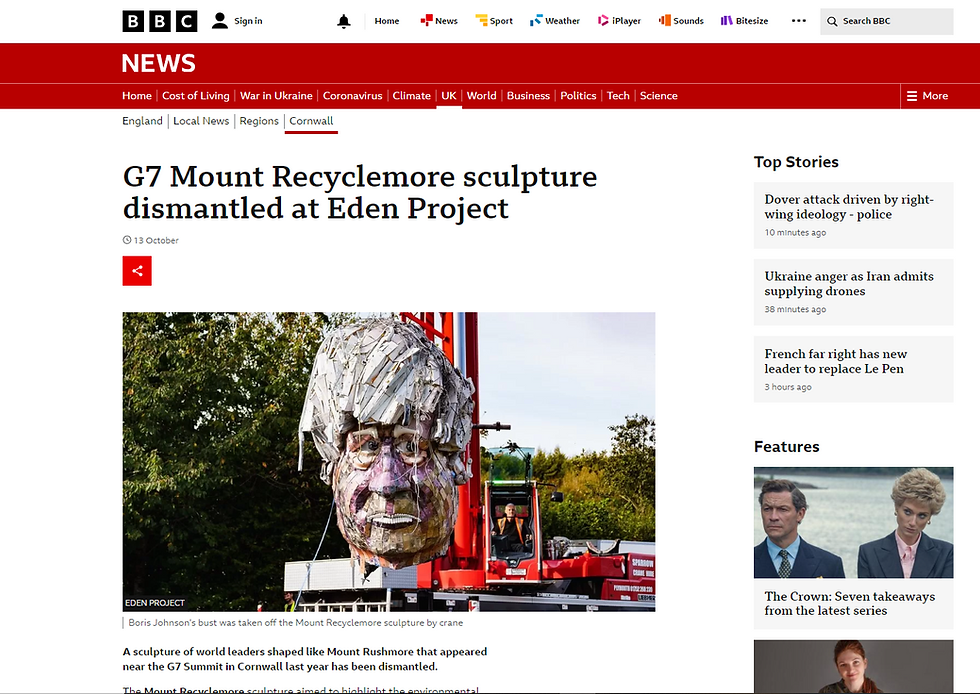Open the iPlayer icon link

pyautogui.click(x=603, y=21)
